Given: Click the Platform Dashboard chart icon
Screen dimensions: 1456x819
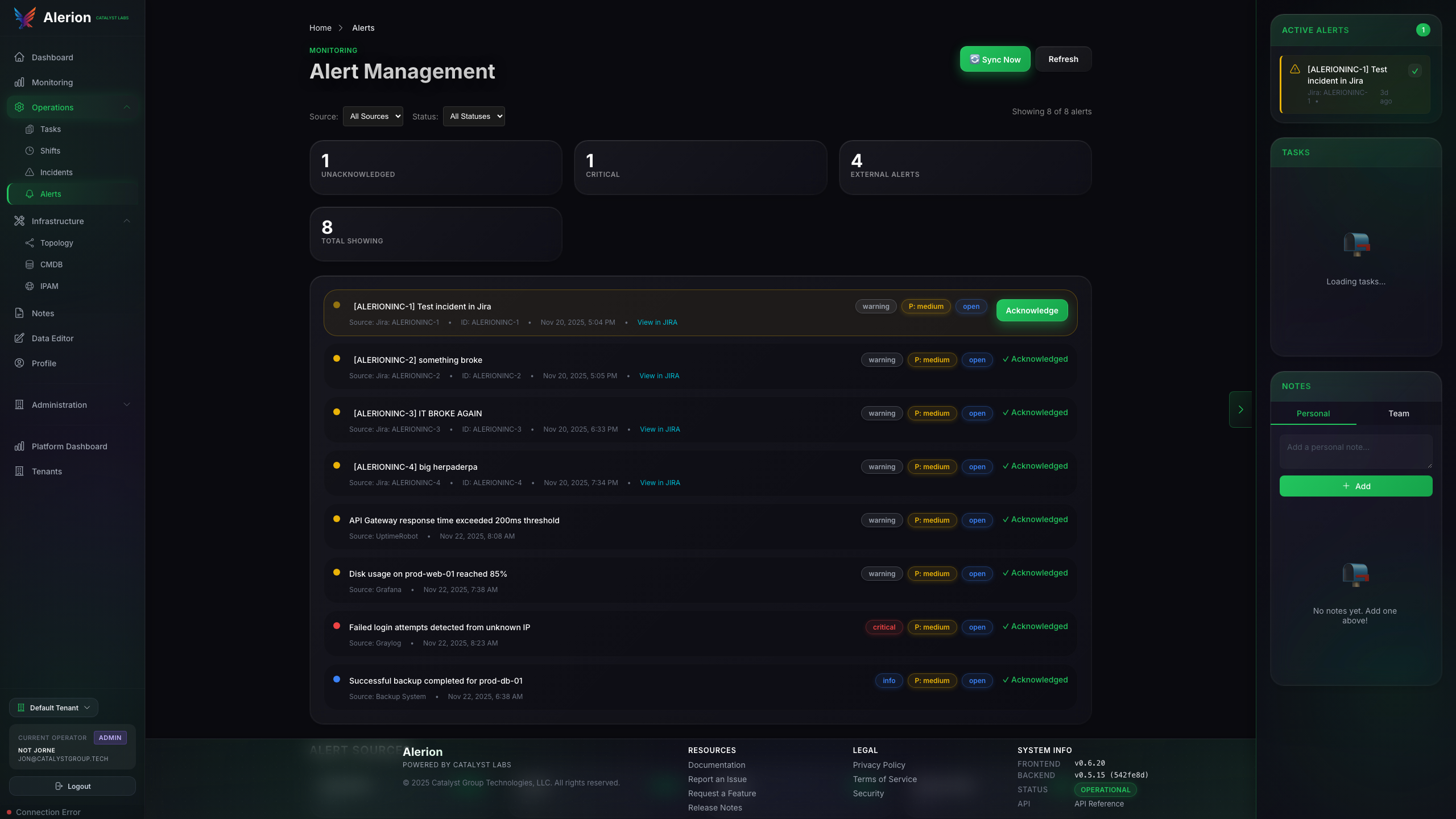Looking at the screenshot, I should coord(19,446).
